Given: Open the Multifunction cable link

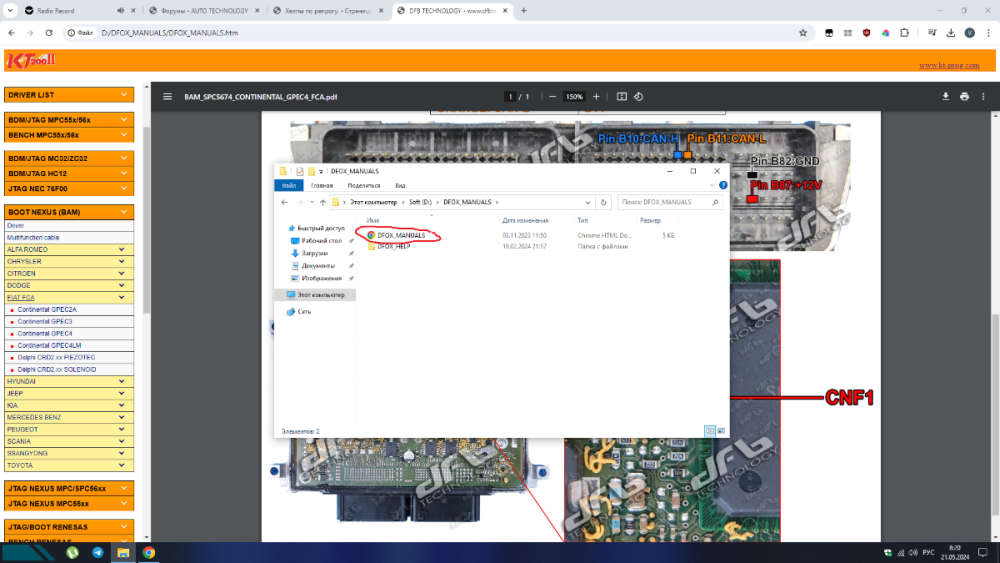Looking at the screenshot, I should coord(33,238).
